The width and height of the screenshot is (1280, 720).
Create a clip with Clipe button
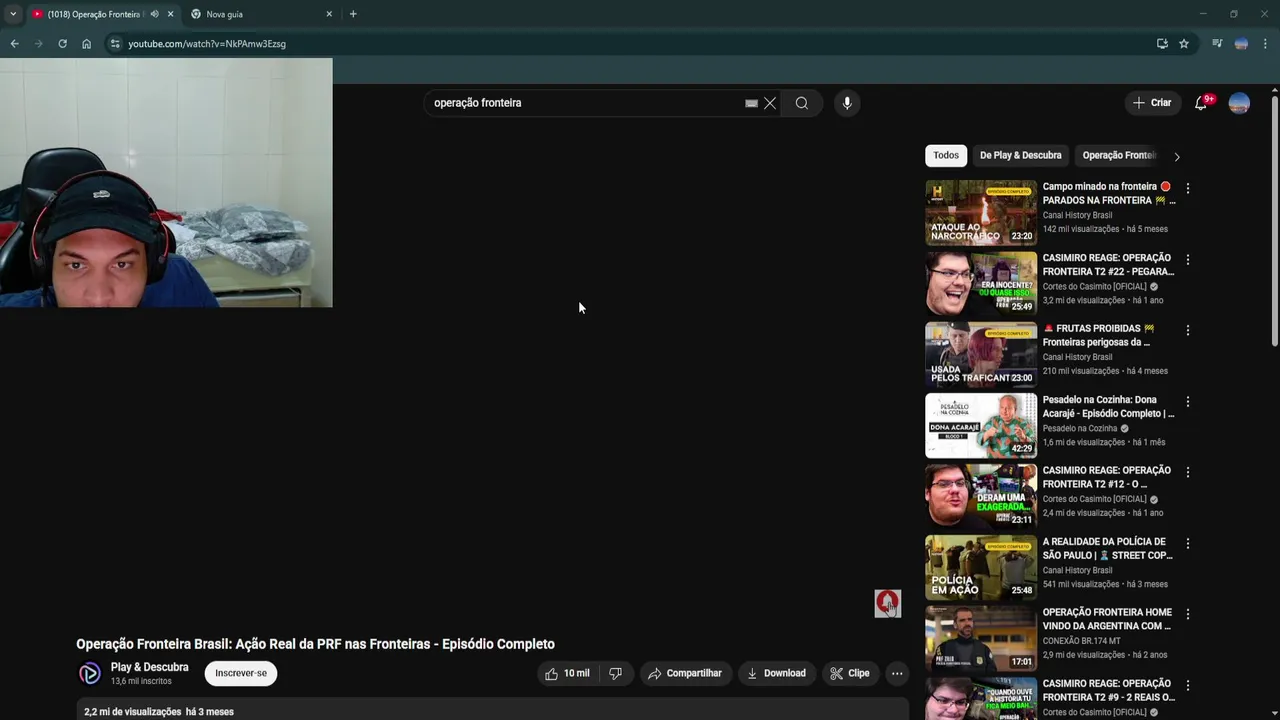850,674
